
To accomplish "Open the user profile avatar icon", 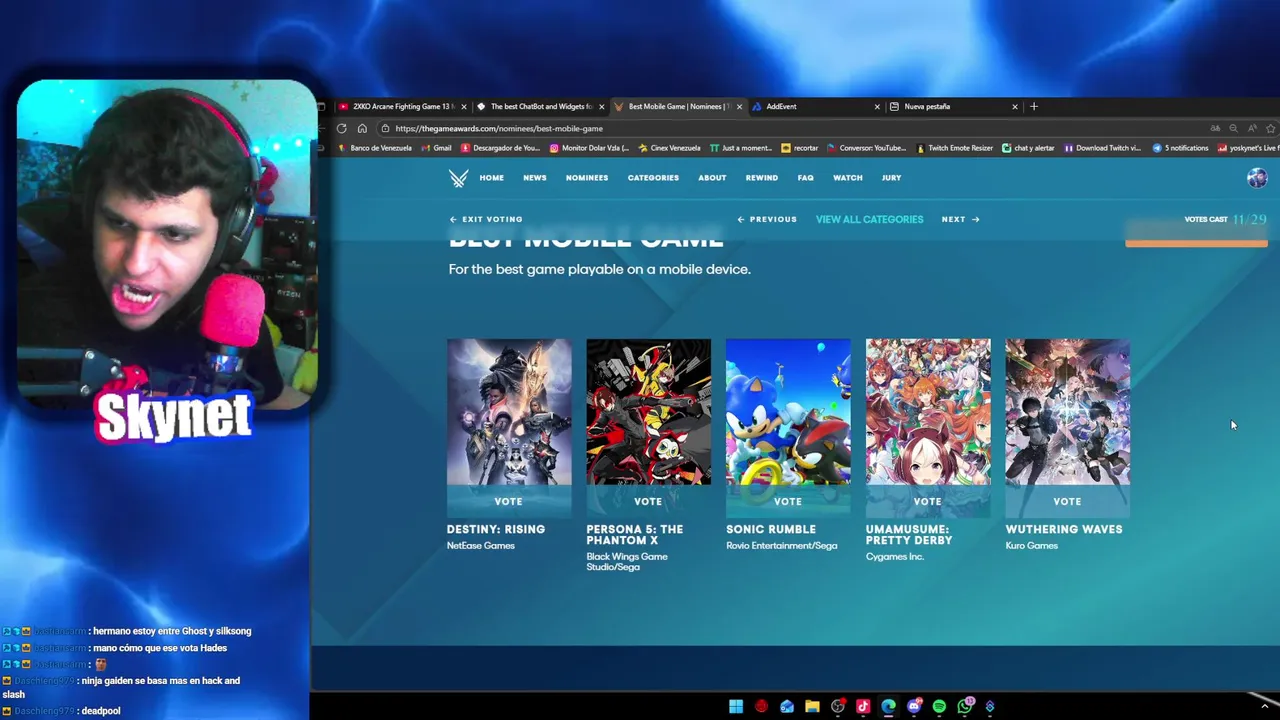I will pyautogui.click(x=1257, y=178).
